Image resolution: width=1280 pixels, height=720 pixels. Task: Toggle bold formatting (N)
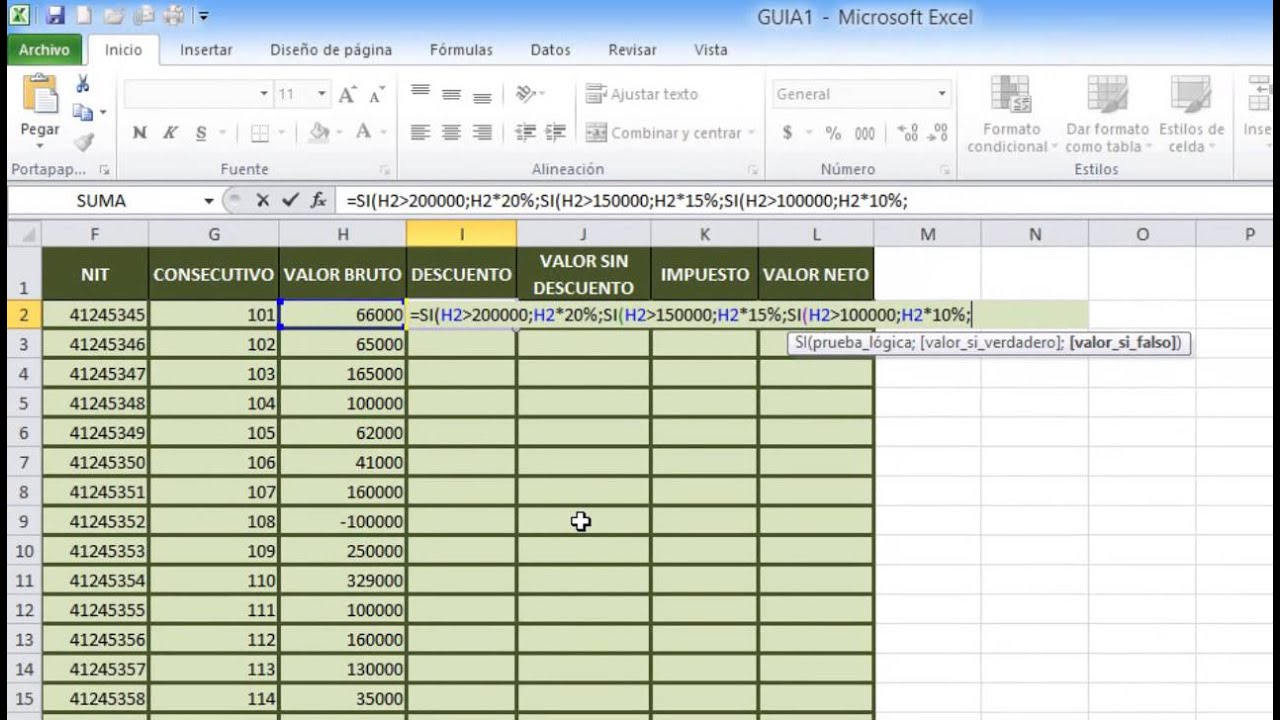pyautogui.click(x=140, y=133)
